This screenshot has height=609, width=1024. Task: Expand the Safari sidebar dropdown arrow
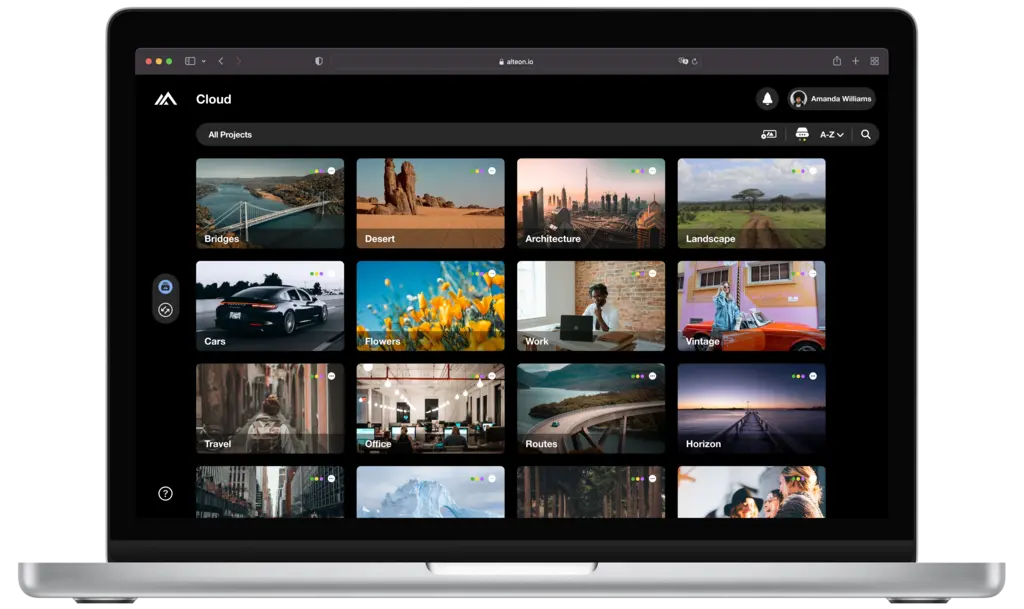pos(204,61)
